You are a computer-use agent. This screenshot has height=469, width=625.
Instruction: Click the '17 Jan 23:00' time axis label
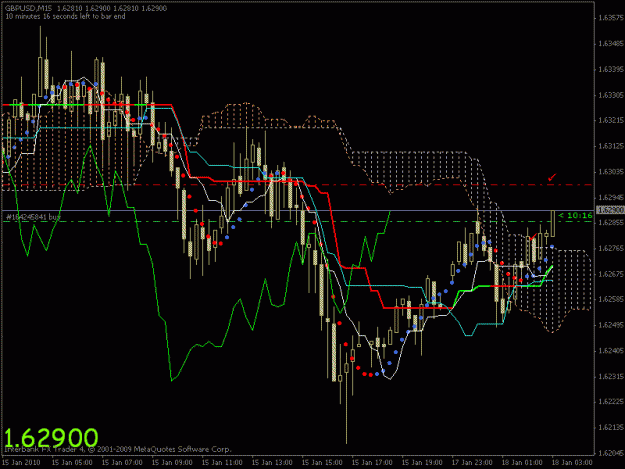pos(472,462)
